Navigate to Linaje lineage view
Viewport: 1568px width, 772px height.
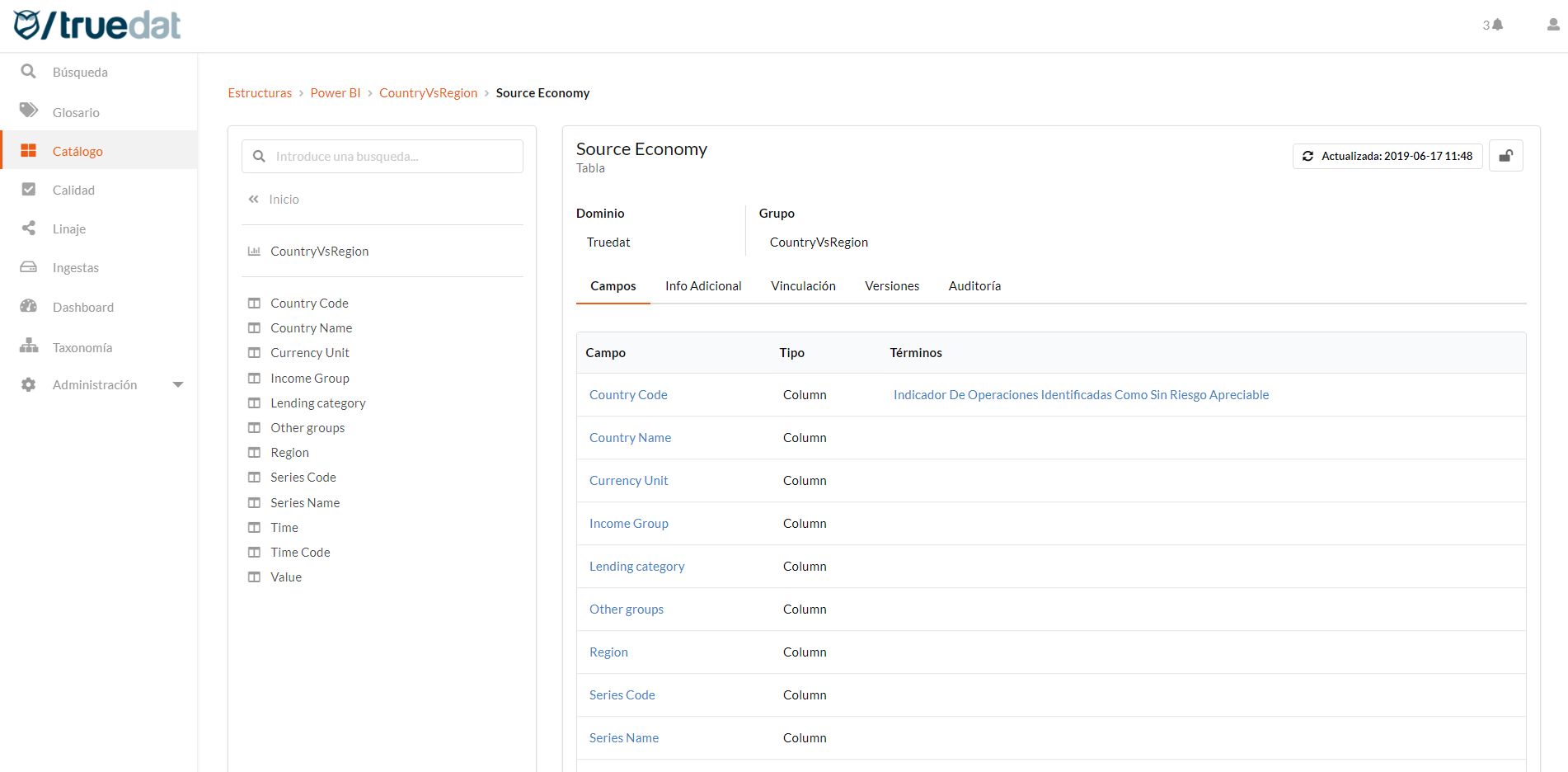pos(68,228)
